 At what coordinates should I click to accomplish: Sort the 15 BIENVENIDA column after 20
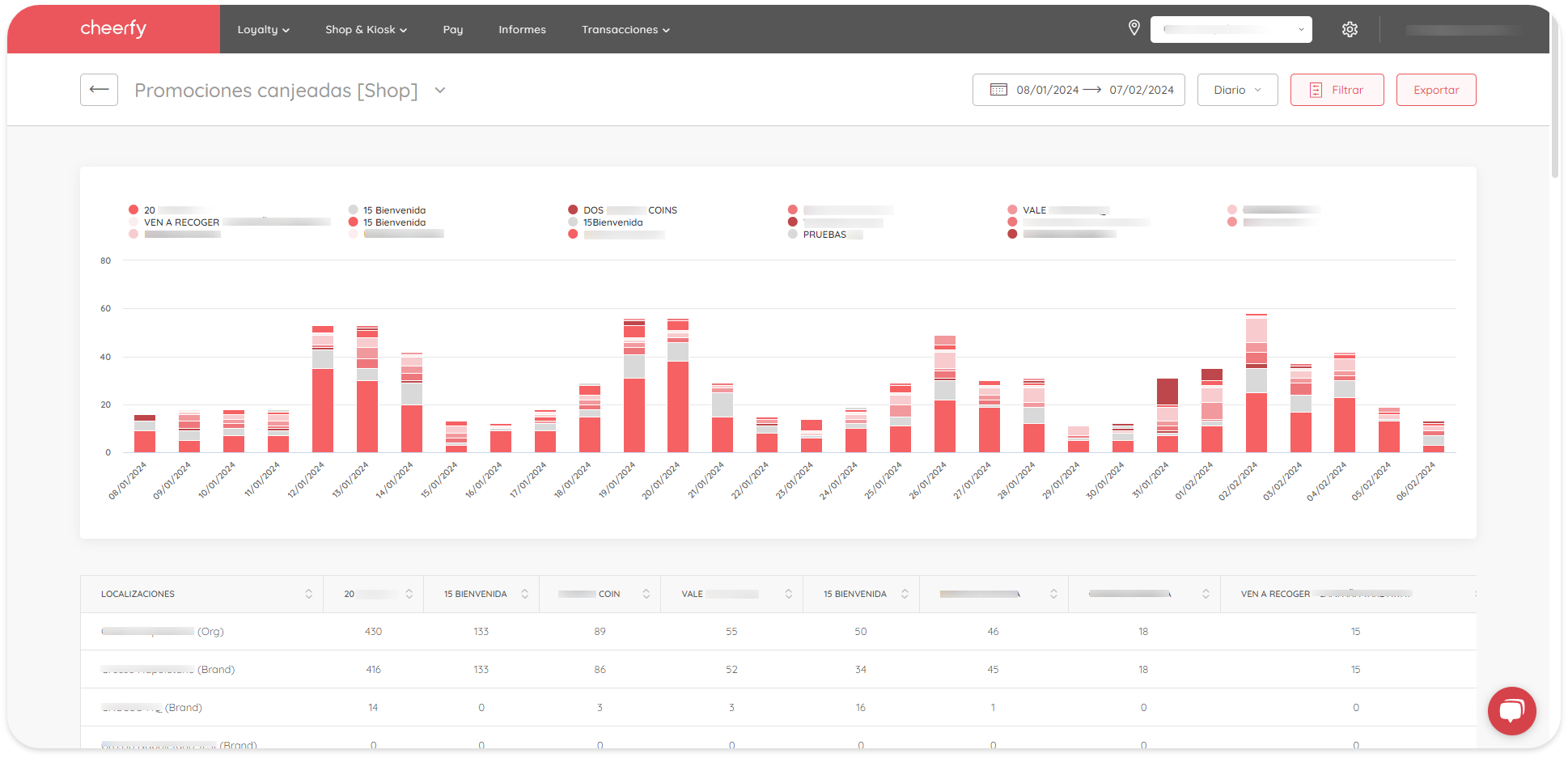point(525,594)
